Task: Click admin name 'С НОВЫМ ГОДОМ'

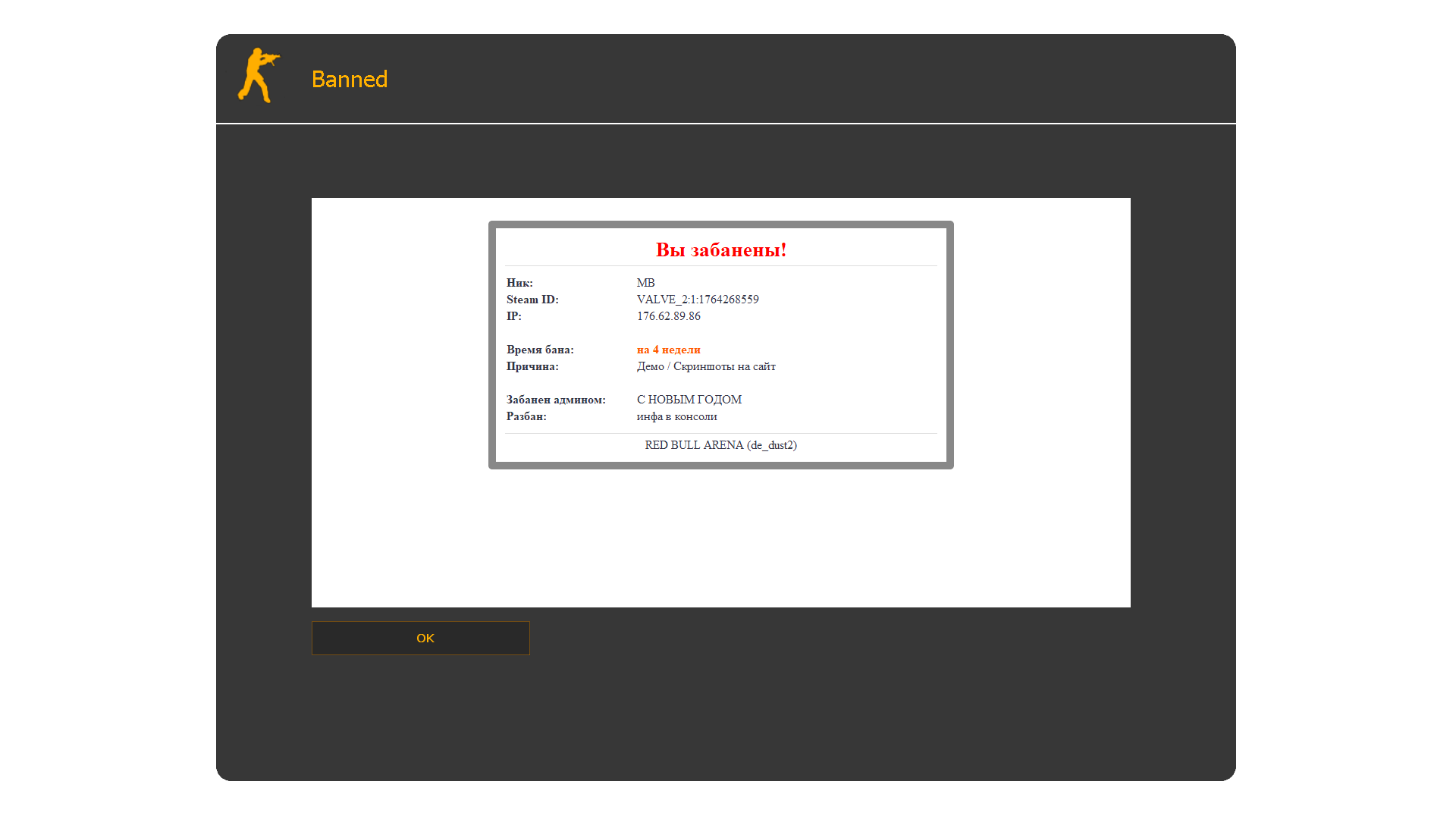Action: coord(689,400)
